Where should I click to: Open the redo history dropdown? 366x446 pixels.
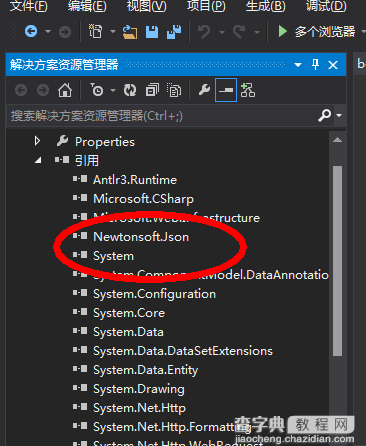click(x=257, y=32)
